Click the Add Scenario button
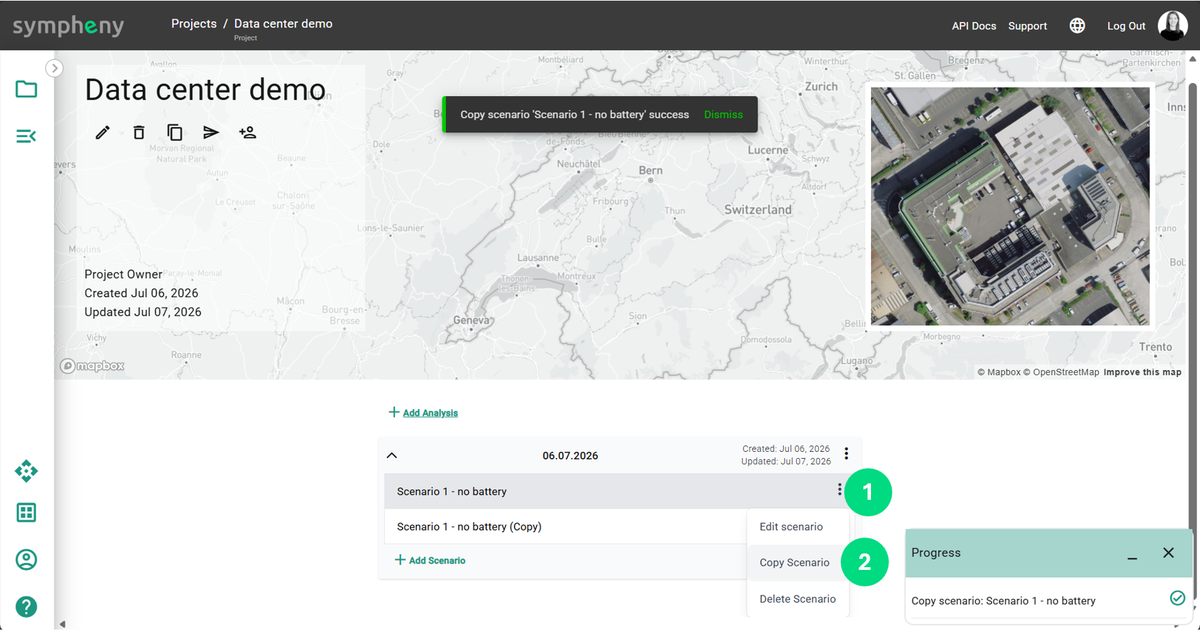Image resolution: width=1200 pixels, height=631 pixels. 430,560
